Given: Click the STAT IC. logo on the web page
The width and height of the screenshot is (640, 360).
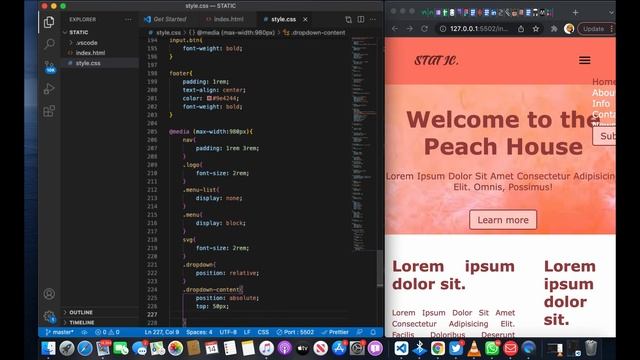Looking at the screenshot, I should pyautogui.click(x=436, y=60).
